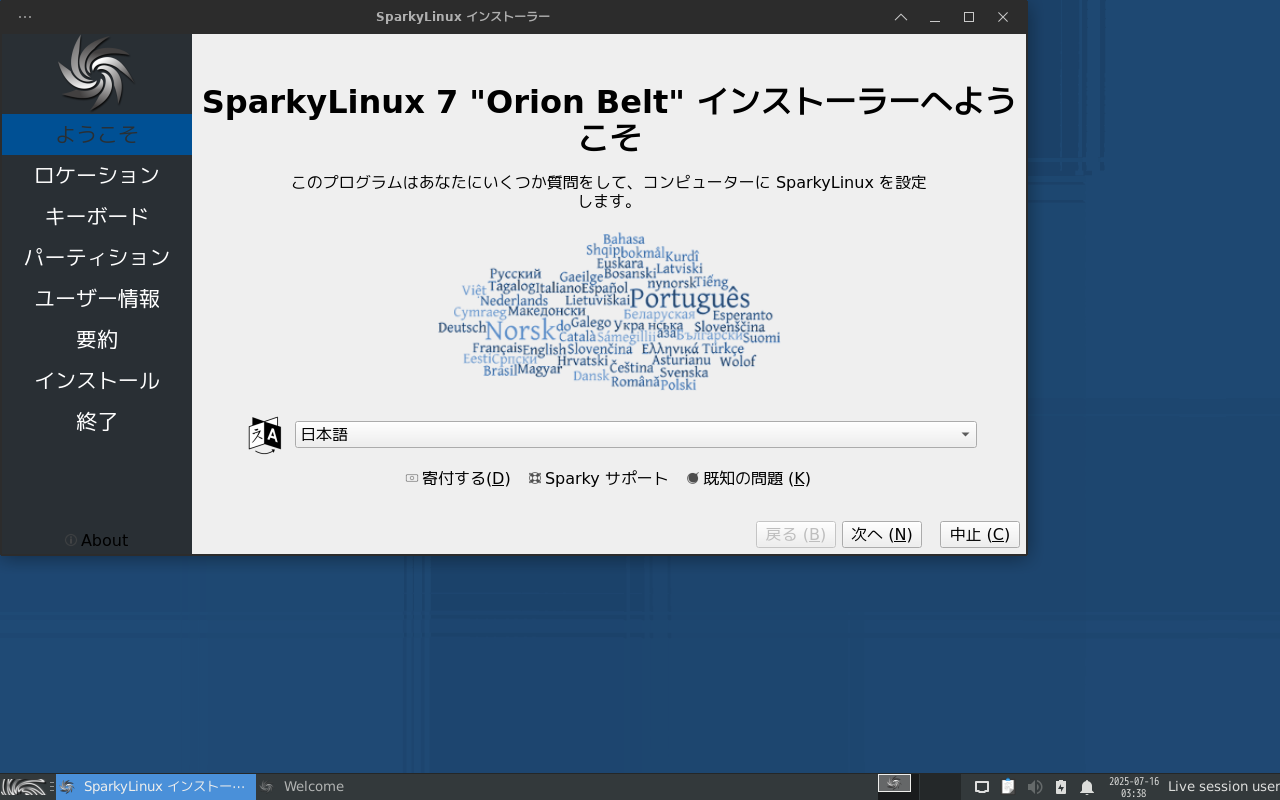This screenshot has width=1280, height=800.
Task: Click the 次へ (N) button
Action: 882,535
